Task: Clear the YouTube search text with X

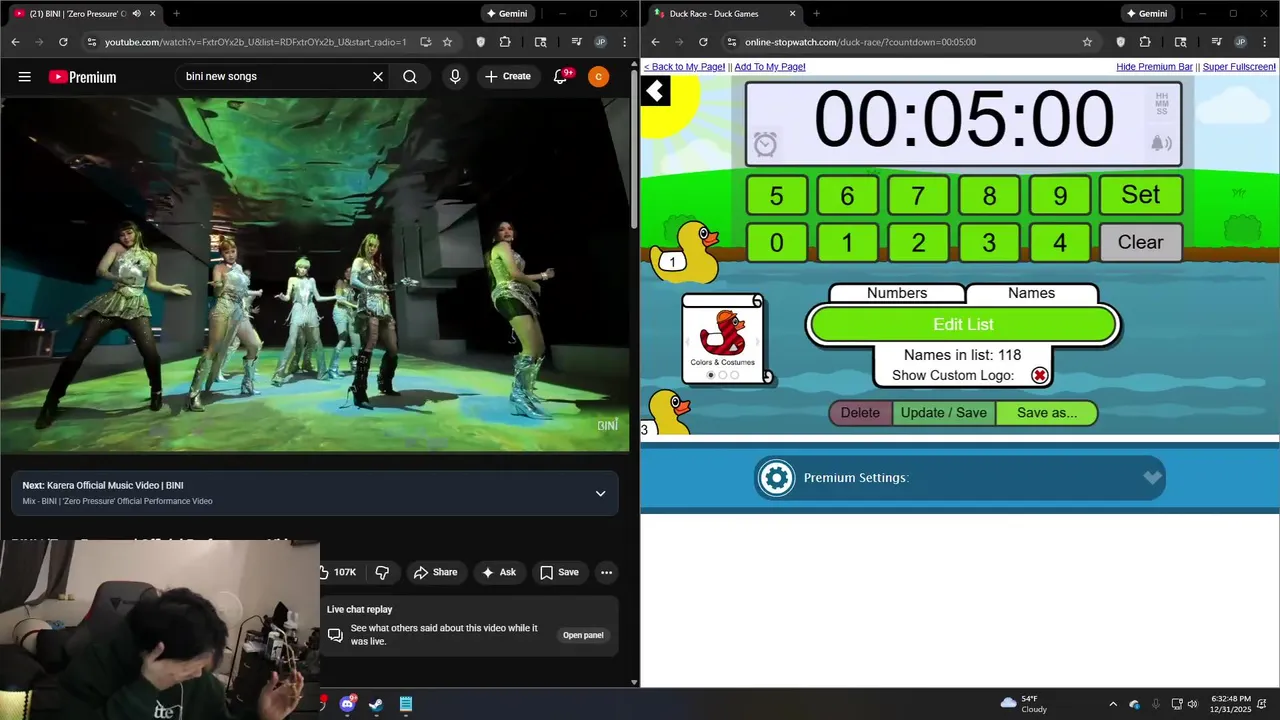Action: pos(378,77)
